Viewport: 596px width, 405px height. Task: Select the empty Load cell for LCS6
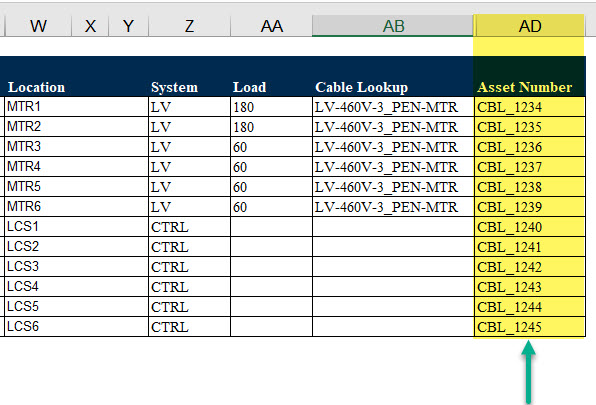tap(271, 327)
